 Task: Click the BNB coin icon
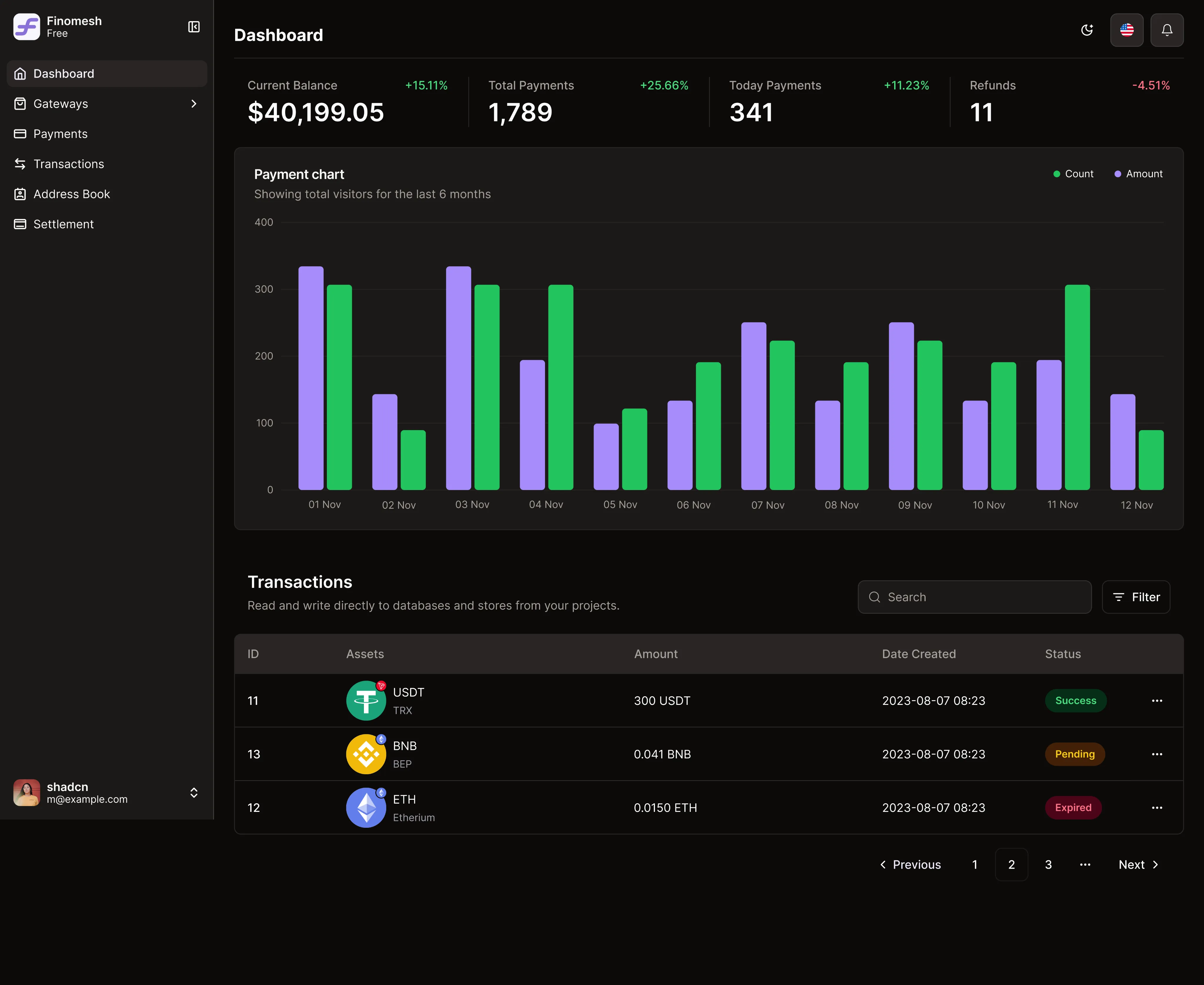tap(366, 754)
